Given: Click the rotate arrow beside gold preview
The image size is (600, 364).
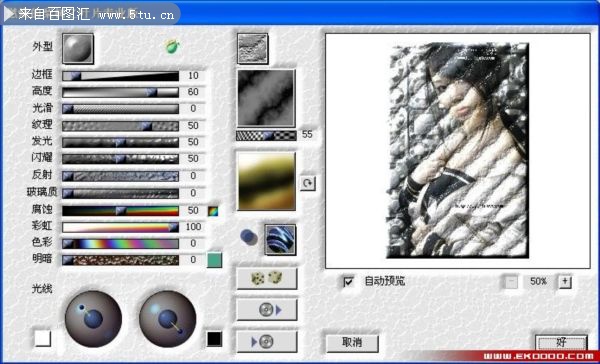Looking at the screenshot, I should tap(308, 183).
